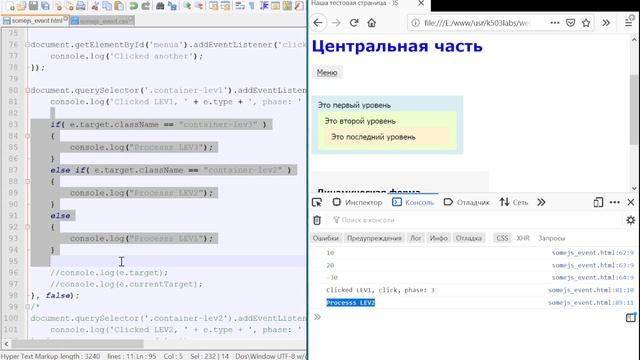Open source link somejs_event.html:81:10
This screenshot has height=360, width=640.
point(591,290)
